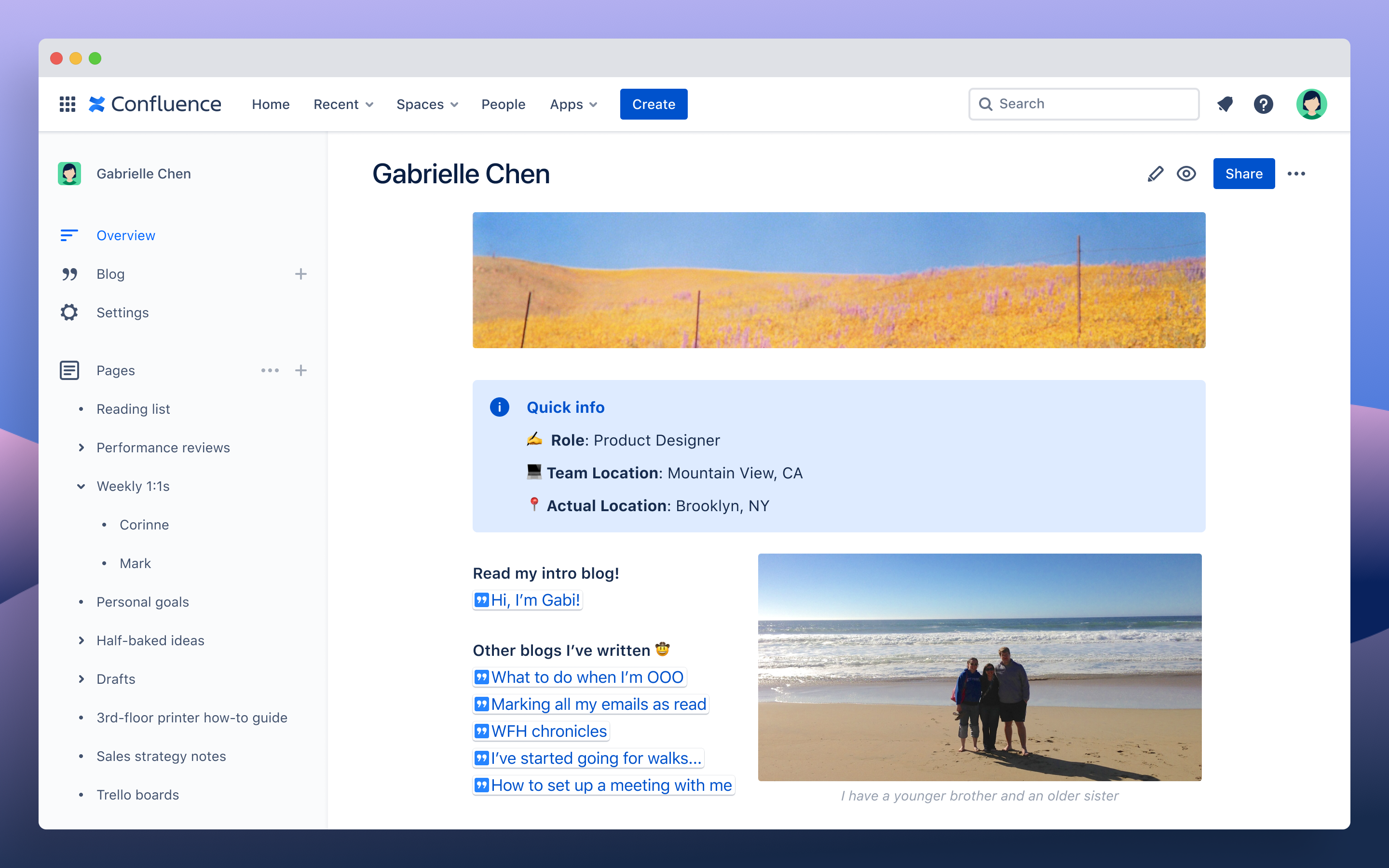Image resolution: width=1389 pixels, height=868 pixels.
Task: Toggle watching this page via the eye icon
Action: coord(1186,174)
